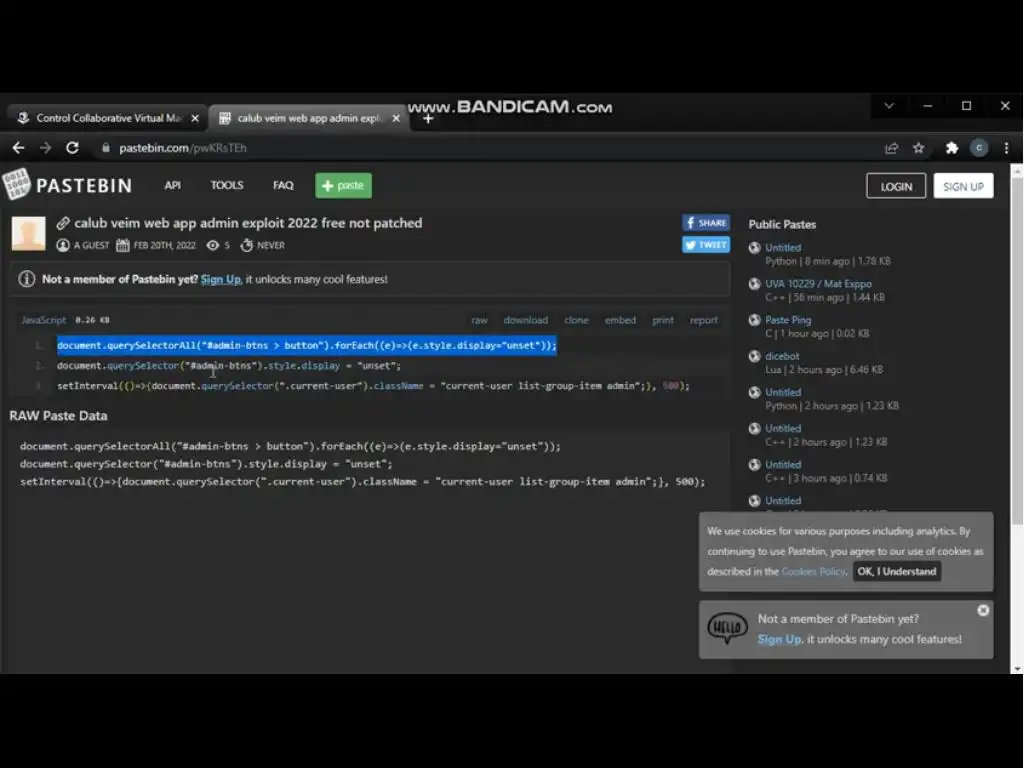Open the first Untitled Python public paste

pyautogui.click(x=783, y=248)
